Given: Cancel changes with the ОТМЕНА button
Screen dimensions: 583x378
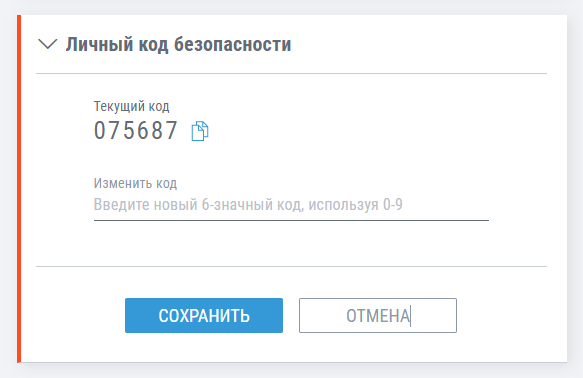Looking at the screenshot, I should pyautogui.click(x=378, y=315).
